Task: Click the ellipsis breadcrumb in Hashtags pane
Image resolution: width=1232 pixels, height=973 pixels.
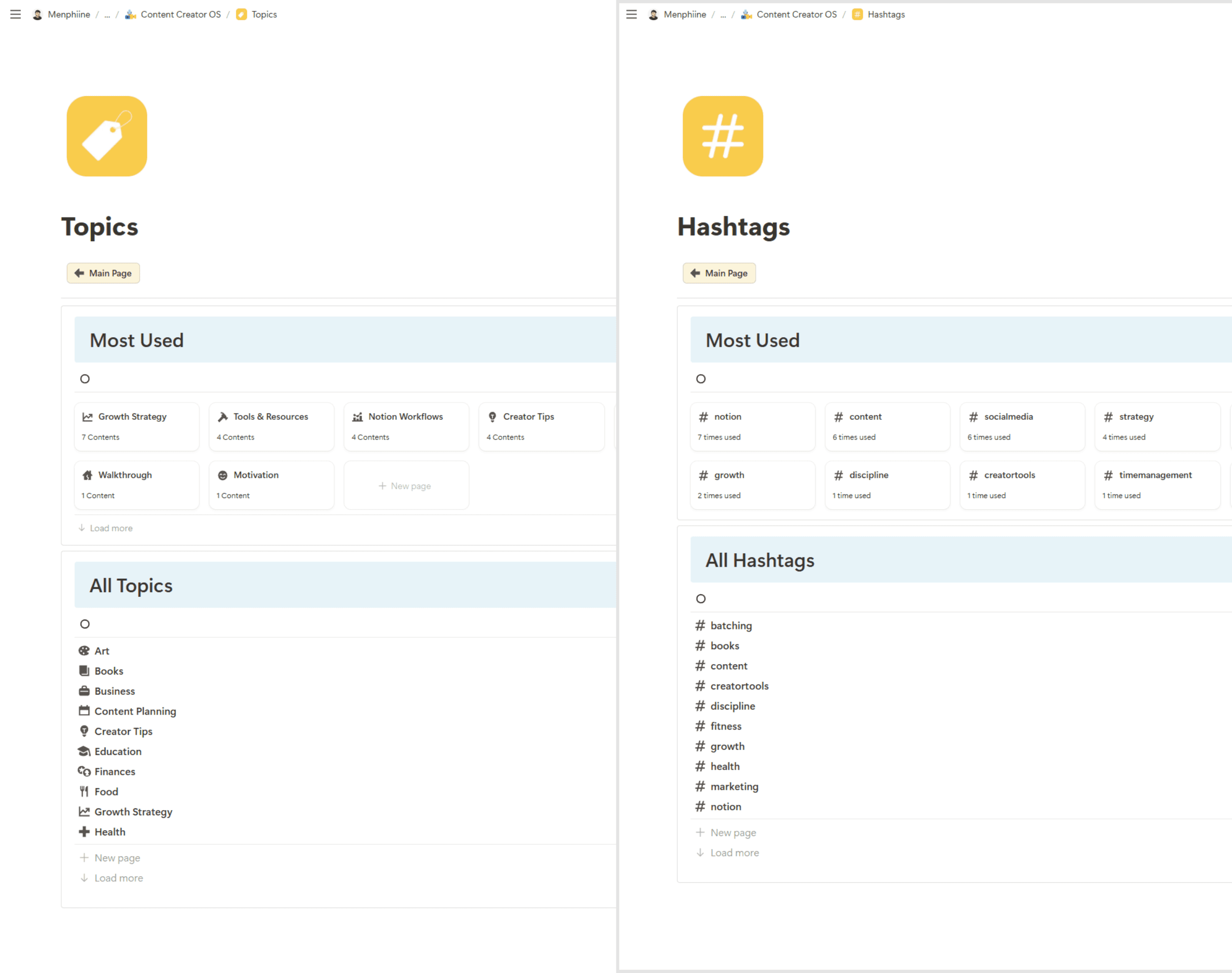Action: tap(723, 14)
